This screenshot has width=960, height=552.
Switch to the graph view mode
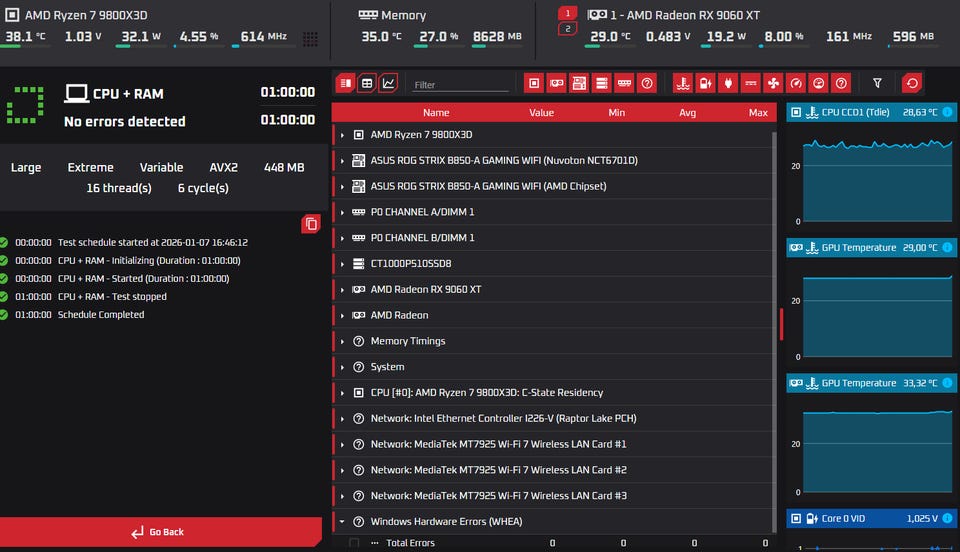[388, 83]
